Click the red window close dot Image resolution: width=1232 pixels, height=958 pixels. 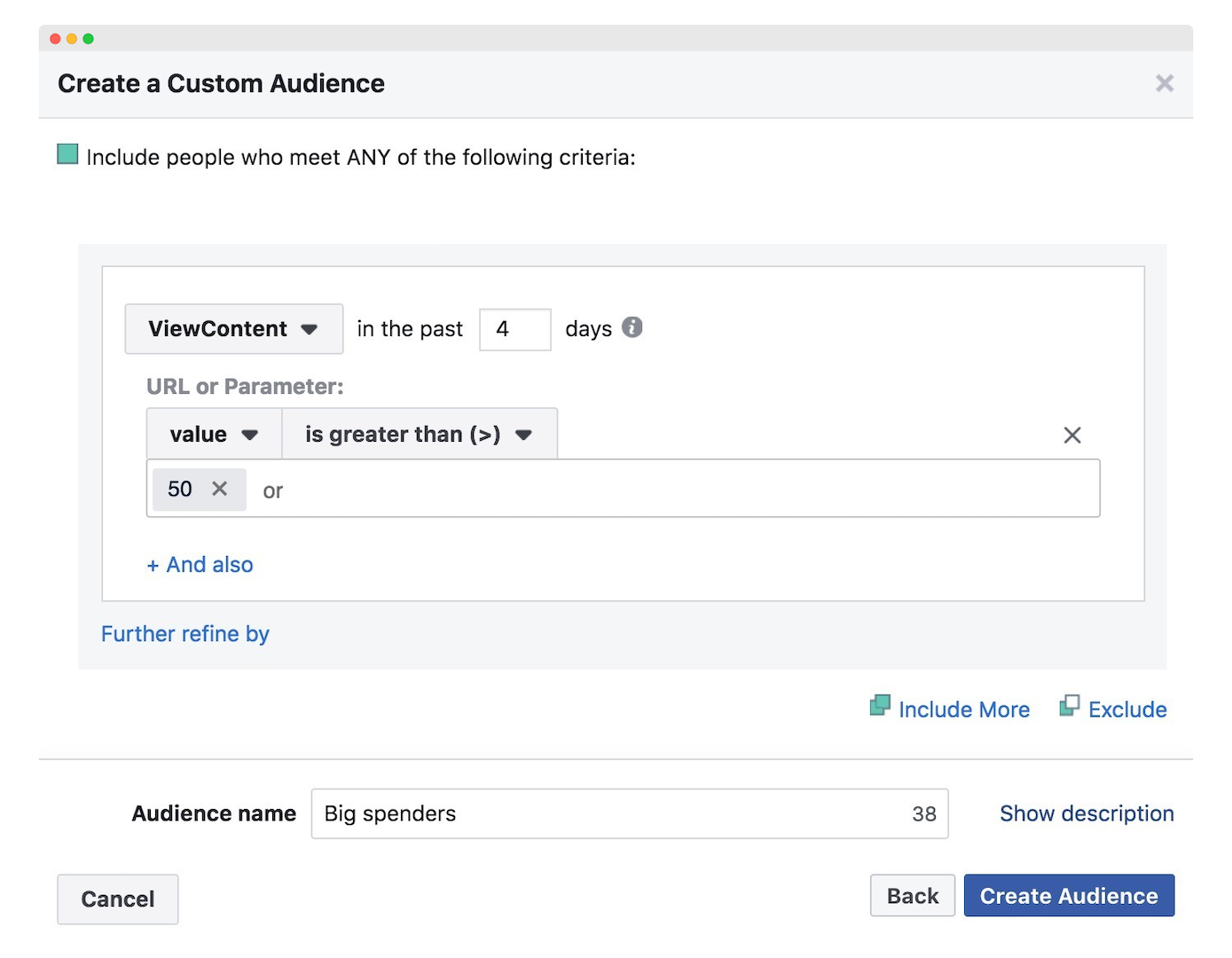coord(55,38)
